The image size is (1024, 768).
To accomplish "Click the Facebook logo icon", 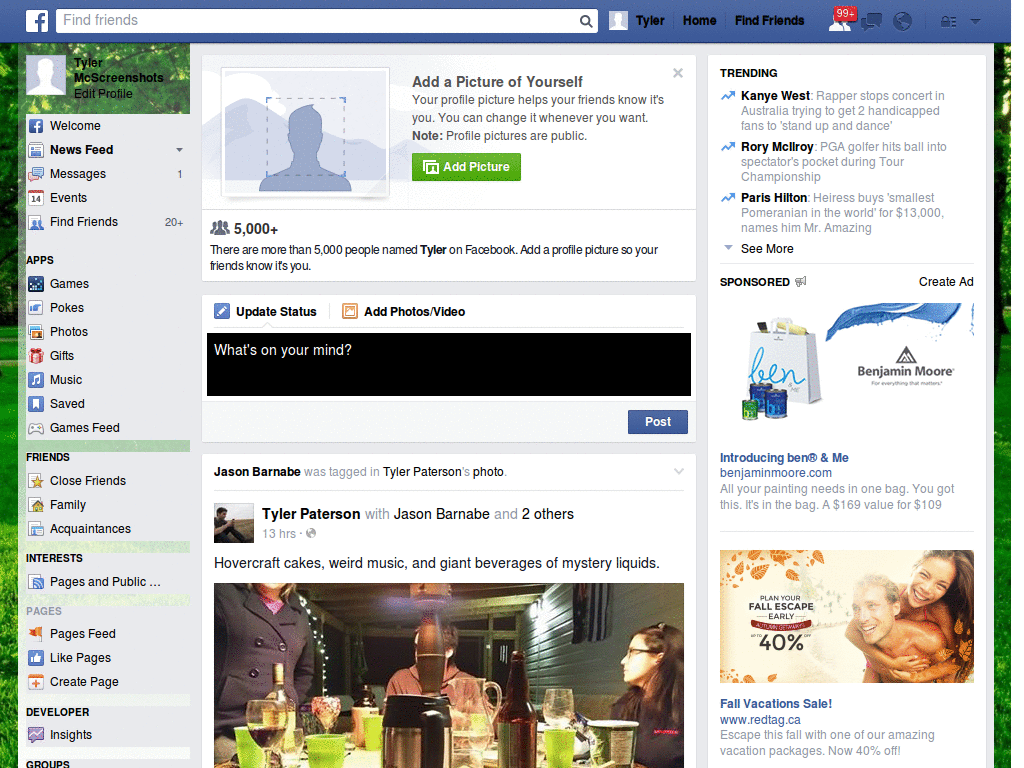I will [37, 21].
